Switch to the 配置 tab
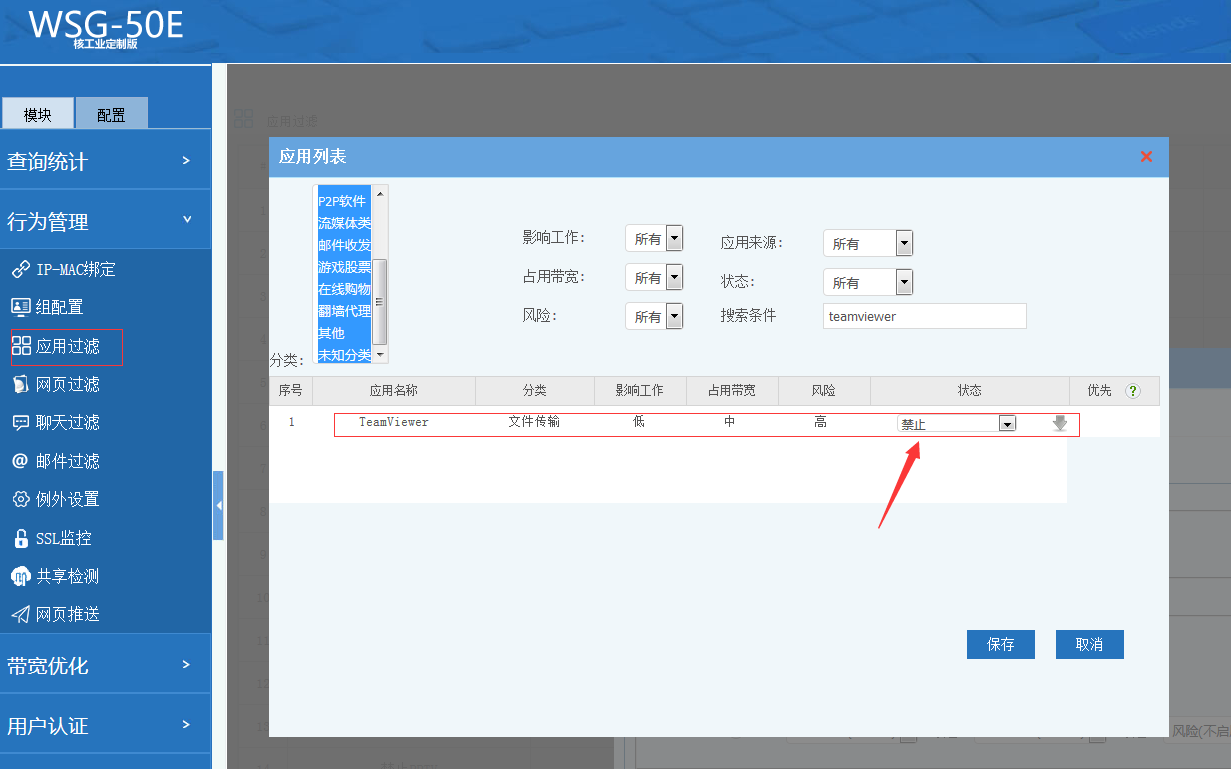Viewport: 1231px width, 769px height. coord(111,114)
